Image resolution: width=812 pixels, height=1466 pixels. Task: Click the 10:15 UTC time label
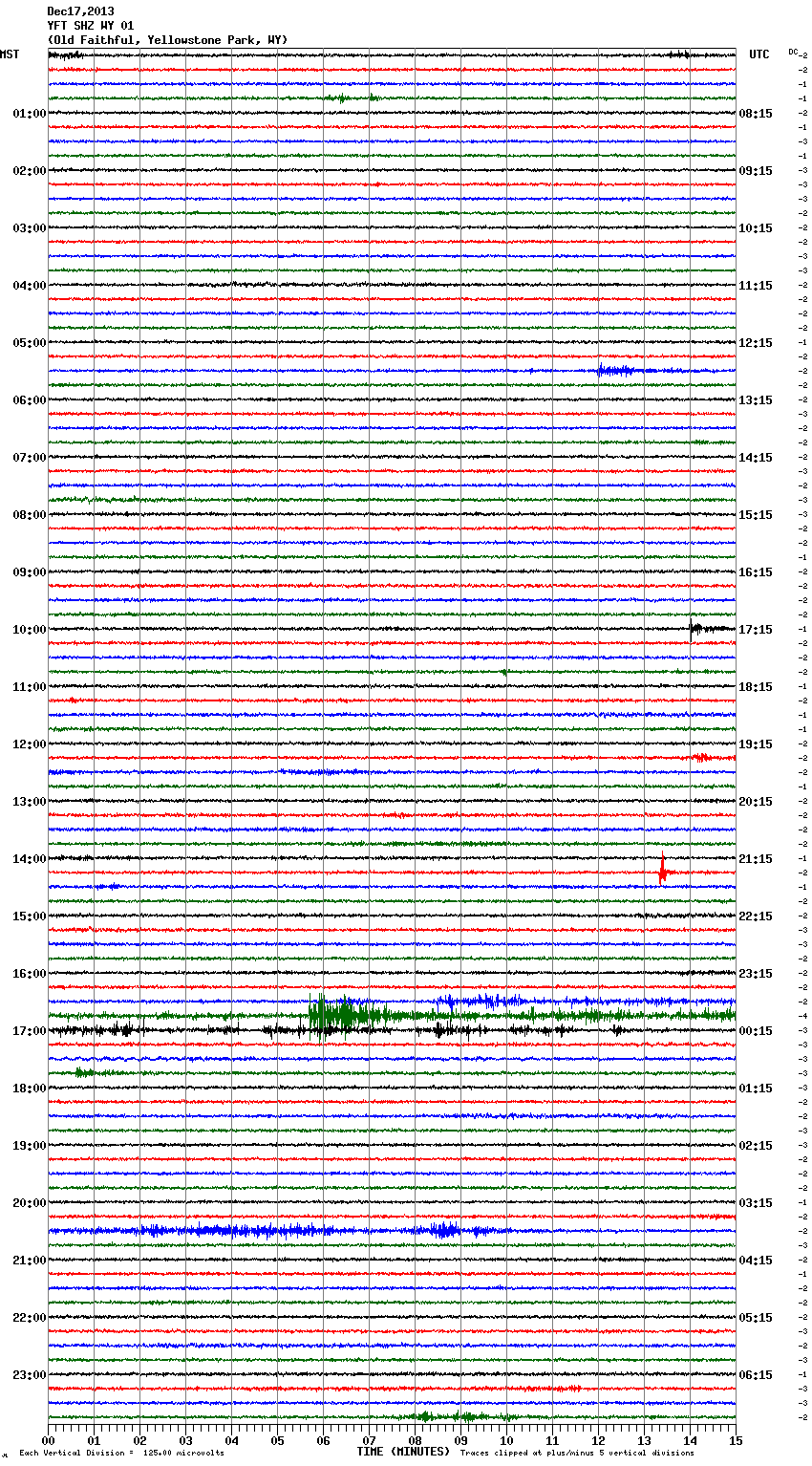coord(756,228)
